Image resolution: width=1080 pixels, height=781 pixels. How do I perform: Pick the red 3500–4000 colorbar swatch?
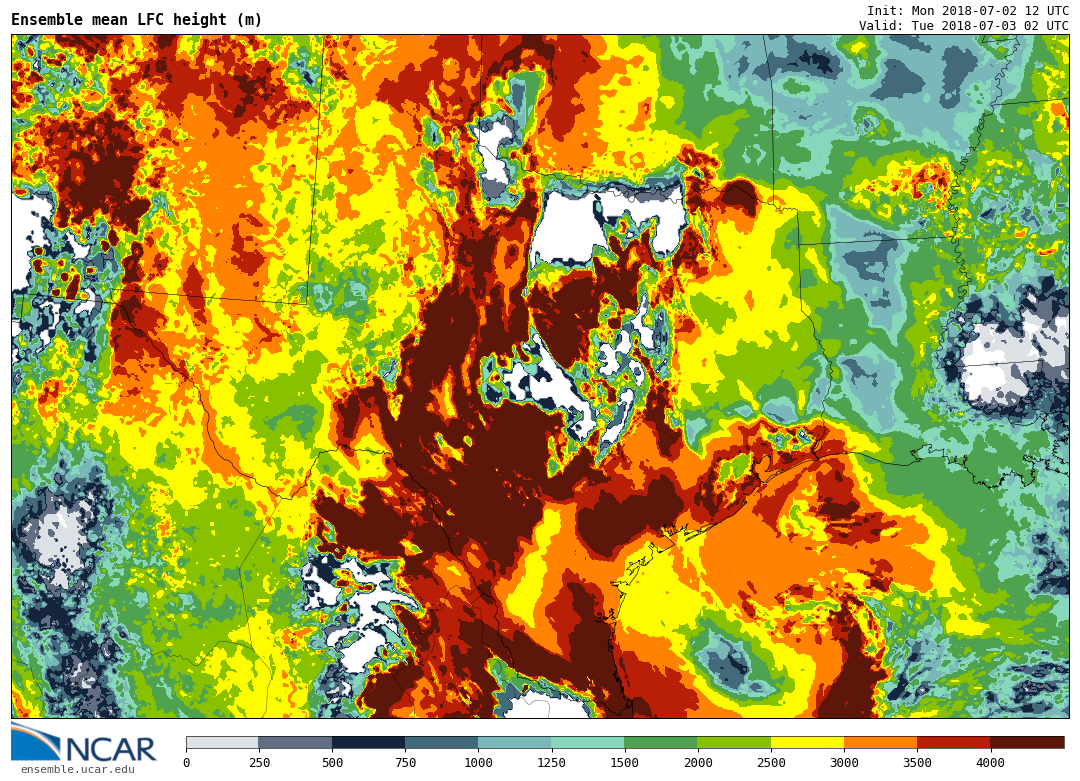click(953, 742)
